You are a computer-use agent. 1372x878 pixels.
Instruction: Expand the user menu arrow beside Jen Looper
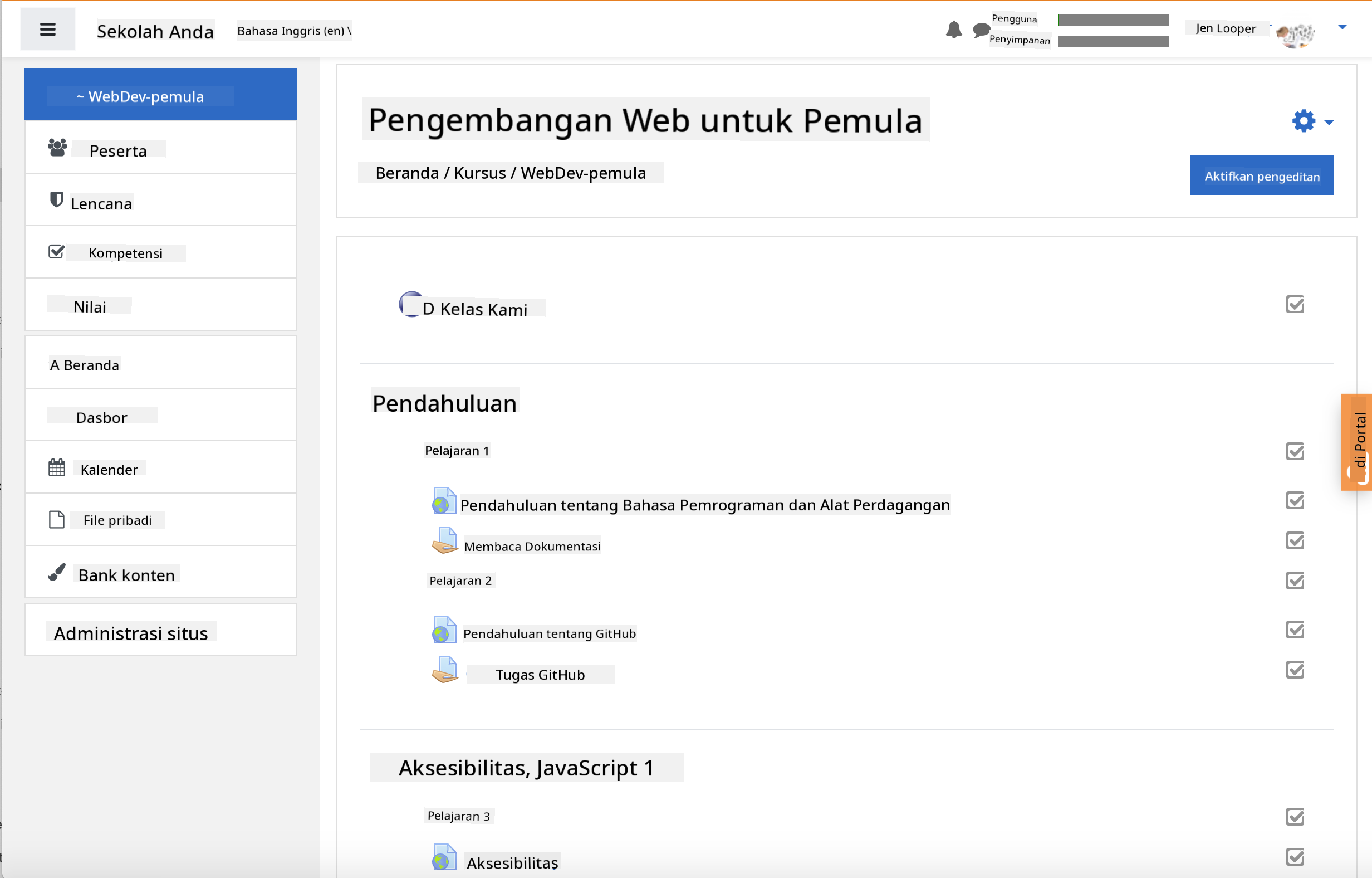click(x=1342, y=27)
